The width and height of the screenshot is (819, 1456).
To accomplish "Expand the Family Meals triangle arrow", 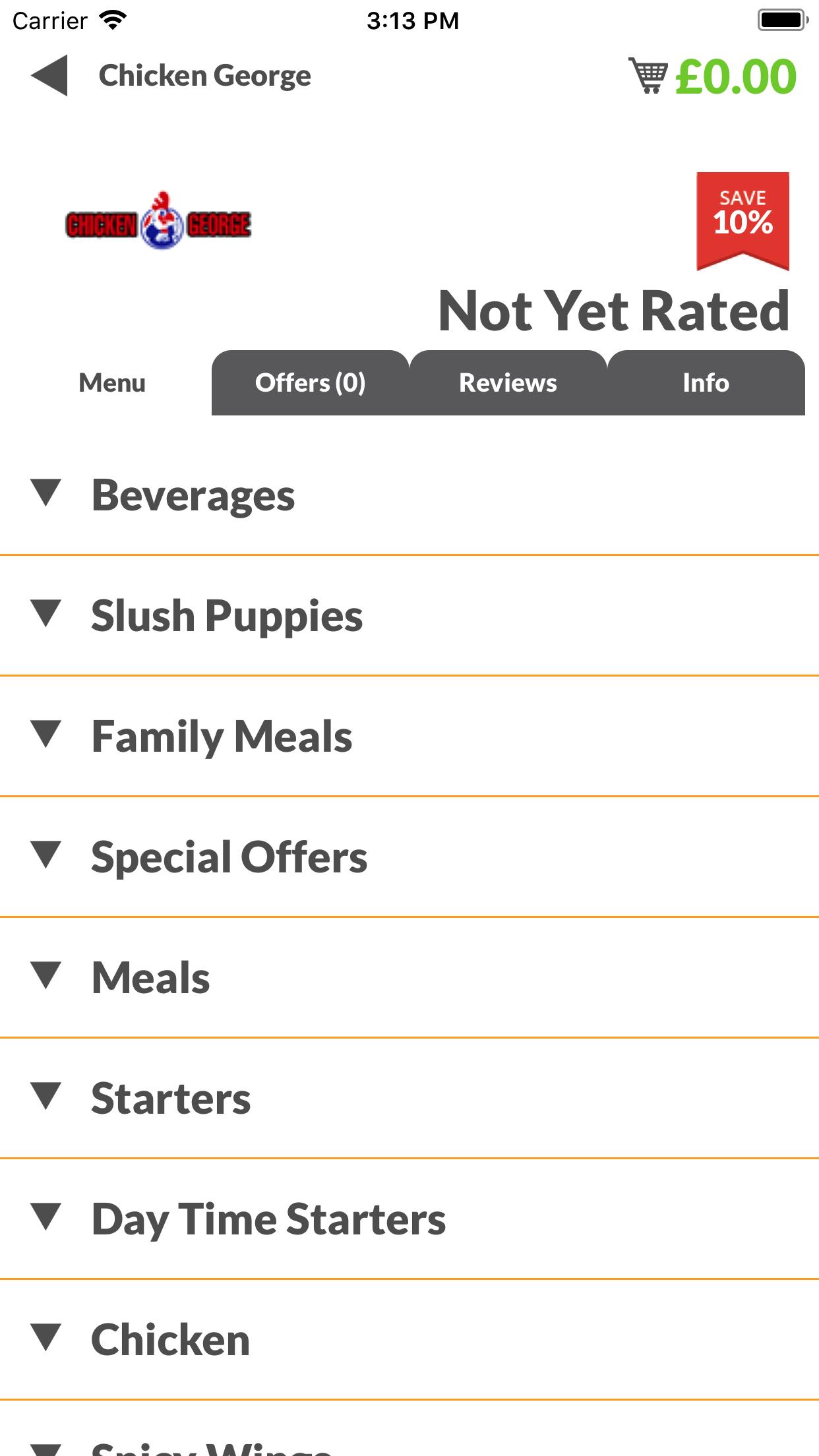I will point(46,735).
